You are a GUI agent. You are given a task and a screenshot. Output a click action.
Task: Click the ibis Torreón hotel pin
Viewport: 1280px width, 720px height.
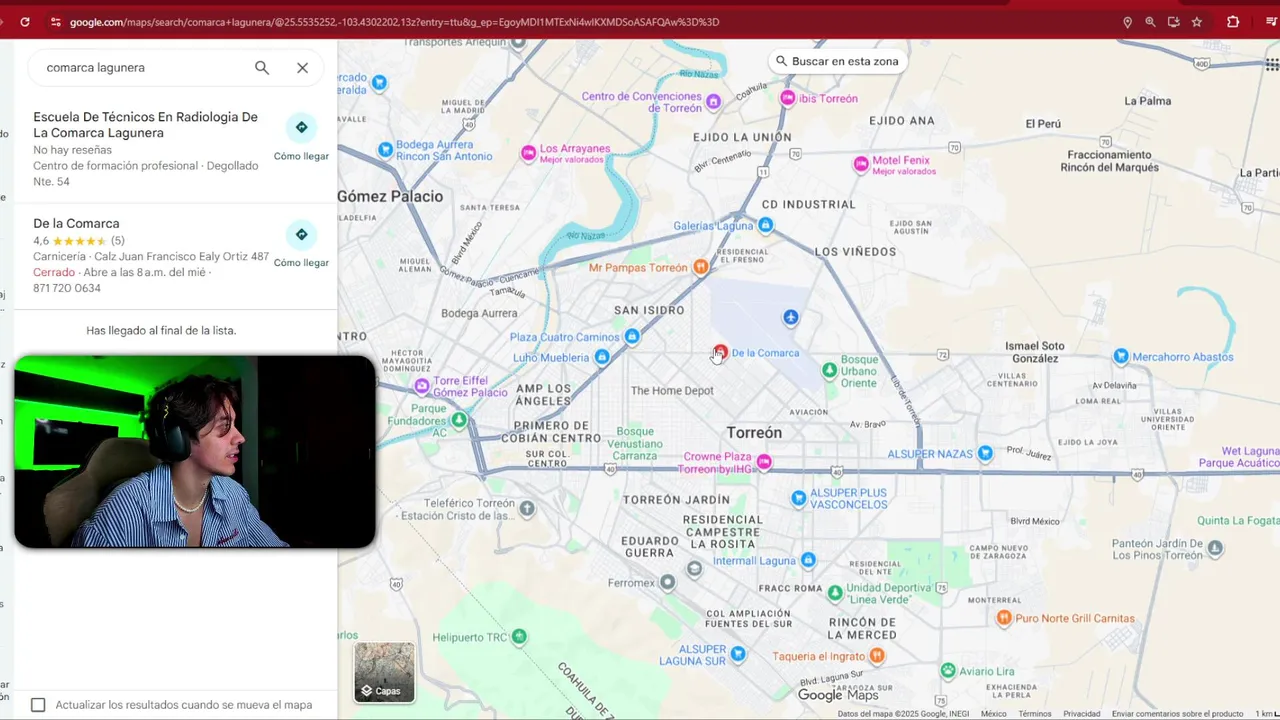[x=788, y=98]
